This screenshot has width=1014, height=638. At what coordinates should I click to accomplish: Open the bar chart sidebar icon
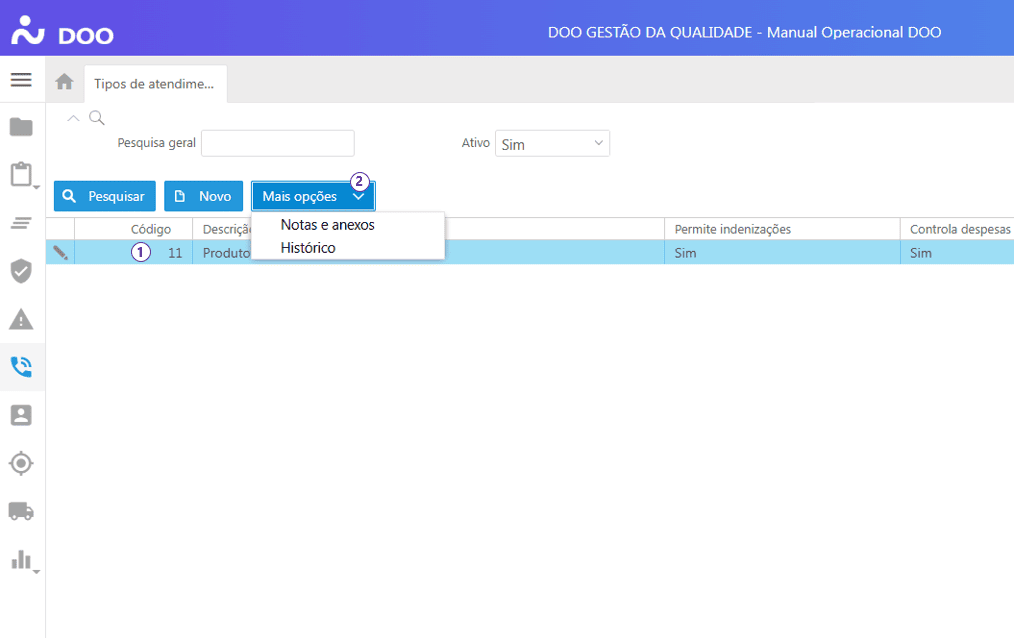pyautogui.click(x=21, y=560)
